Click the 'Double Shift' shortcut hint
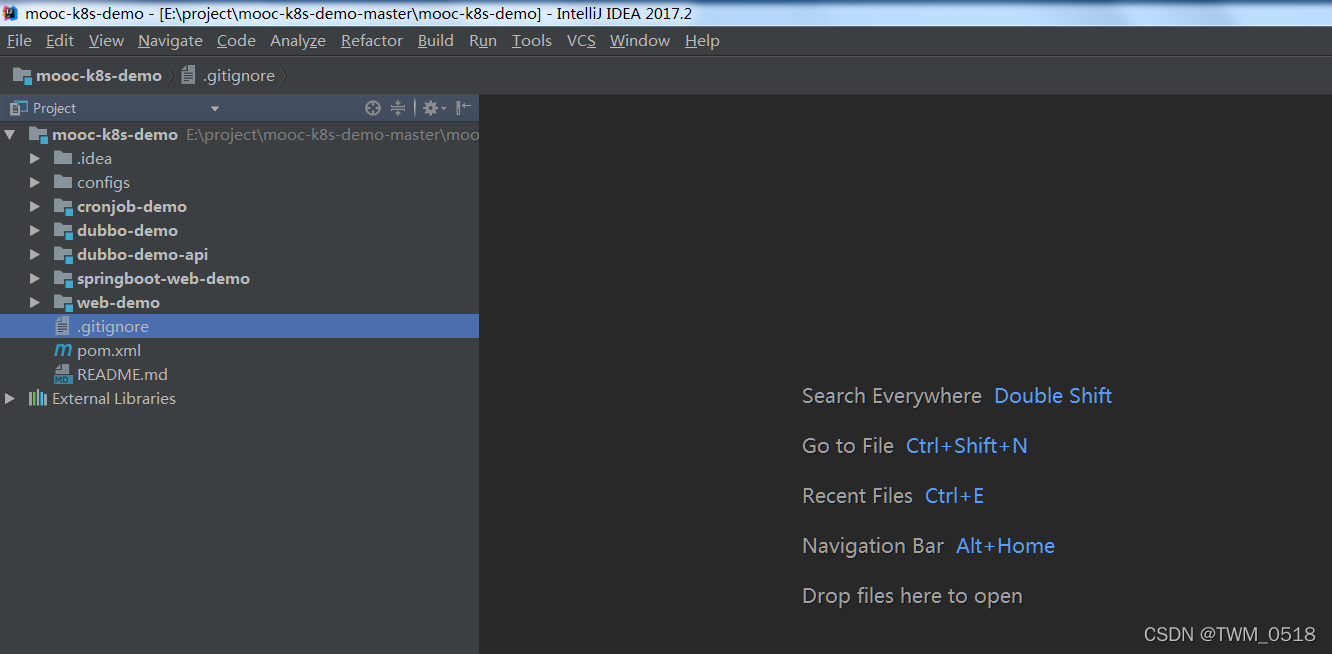 [x=1053, y=396]
